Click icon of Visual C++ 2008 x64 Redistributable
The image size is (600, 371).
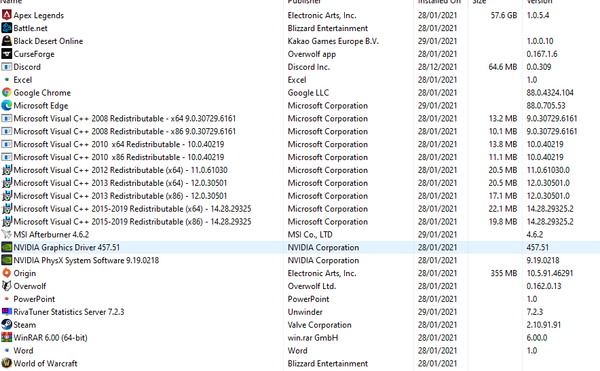(x=7, y=119)
